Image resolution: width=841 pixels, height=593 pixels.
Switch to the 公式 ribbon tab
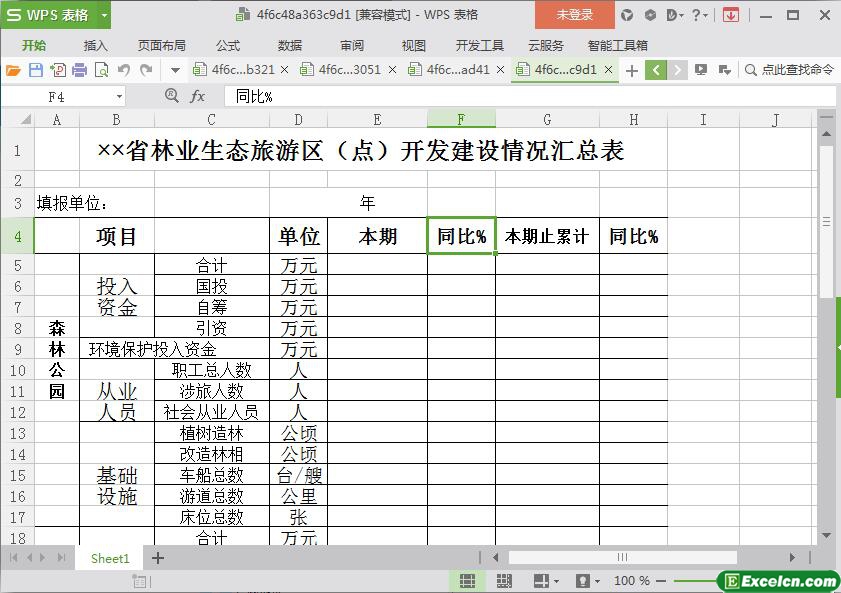(x=228, y=45)
